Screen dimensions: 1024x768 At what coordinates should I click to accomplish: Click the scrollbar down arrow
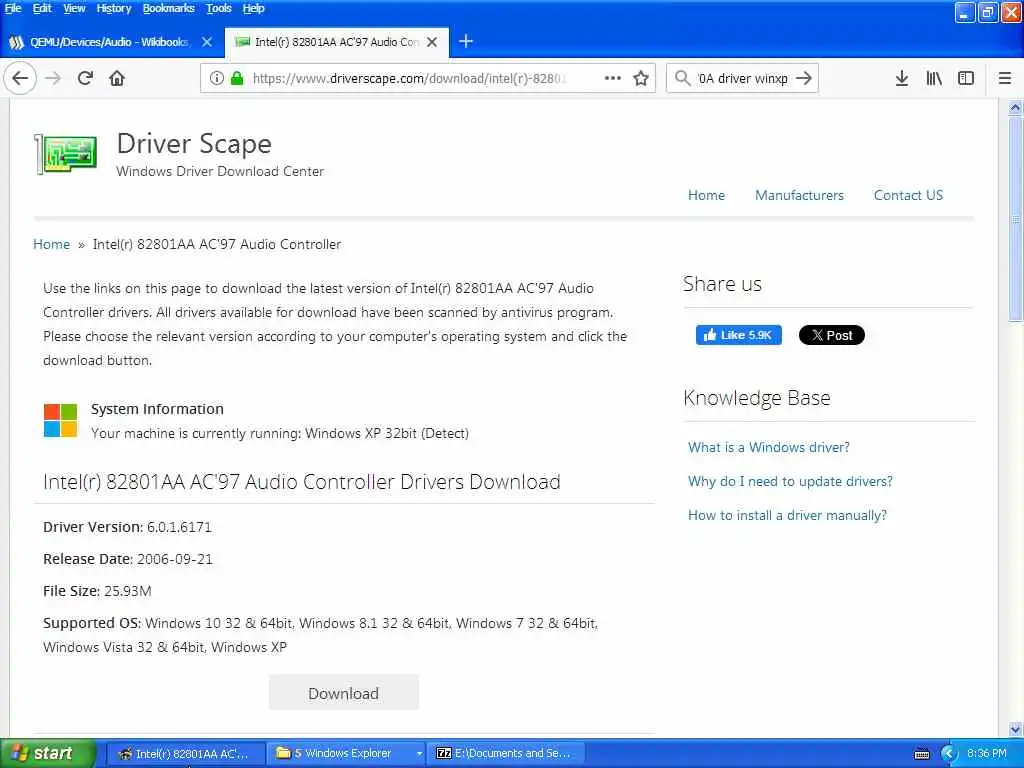point(1015,729)
